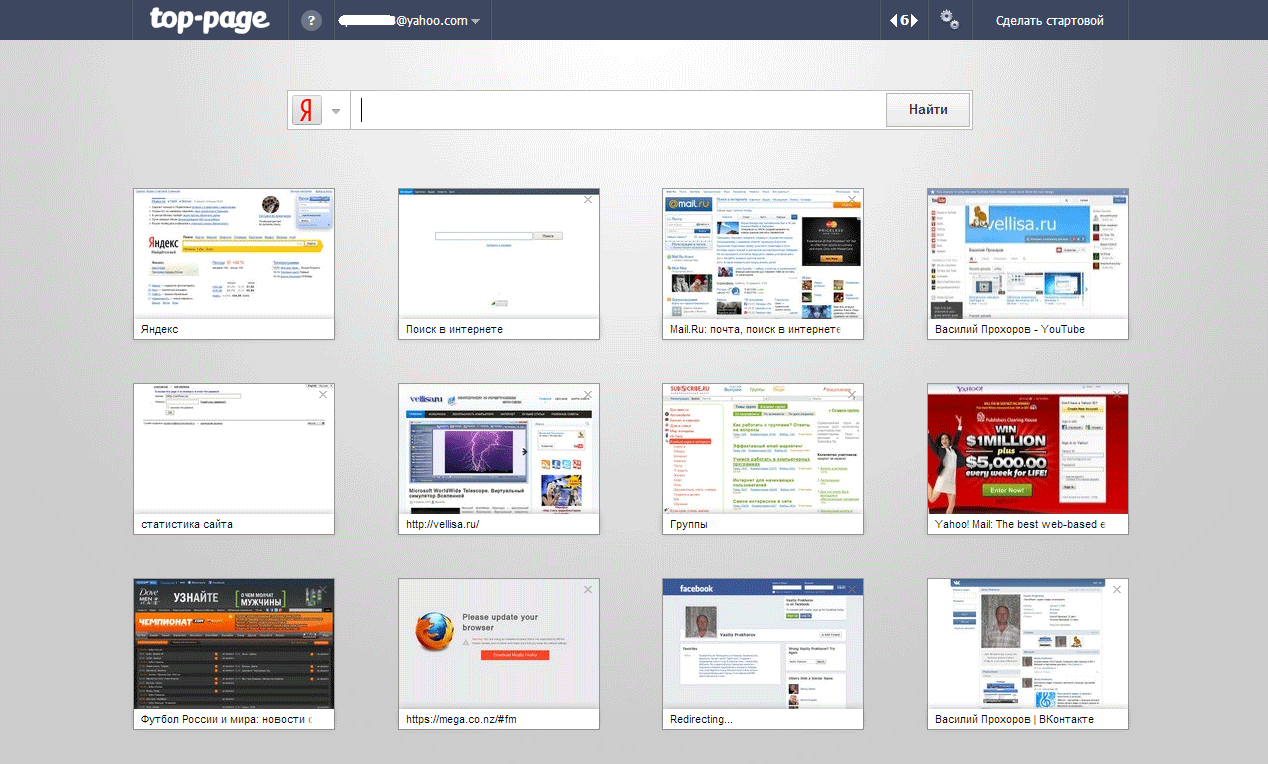Decrease tile count with left arrow
This screenshot has width=1268, height=764.
(x=894, y=21)
